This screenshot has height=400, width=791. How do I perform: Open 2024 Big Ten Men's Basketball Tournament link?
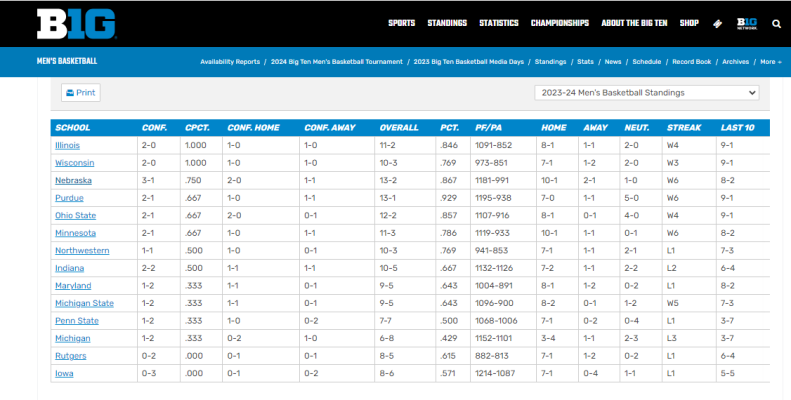point(336,62)
